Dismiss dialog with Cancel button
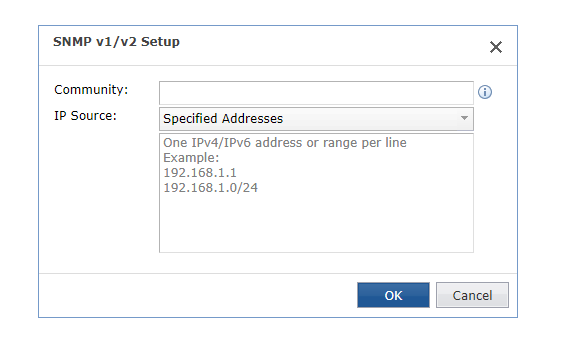This screenshot has width=588, height=361. (x=472, y=295)
